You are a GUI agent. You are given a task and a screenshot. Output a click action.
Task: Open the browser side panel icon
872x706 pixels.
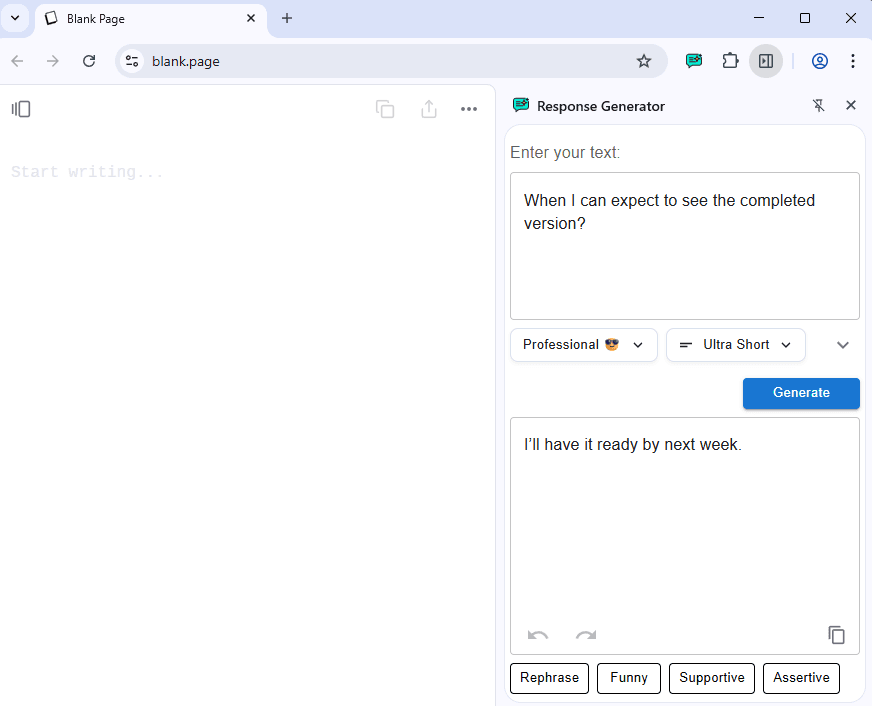pyautogui.click(x=766, y=61)
